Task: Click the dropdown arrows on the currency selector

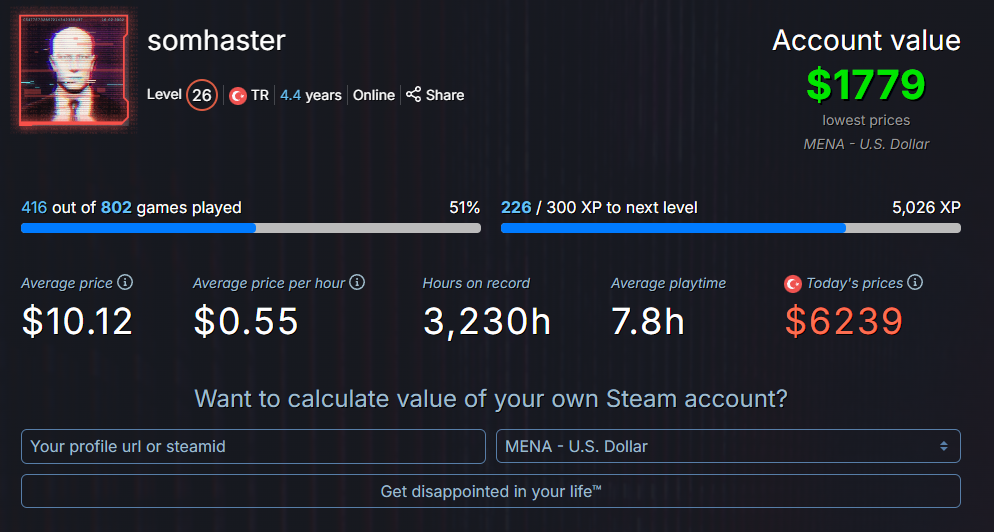Action: coord(942,446)
